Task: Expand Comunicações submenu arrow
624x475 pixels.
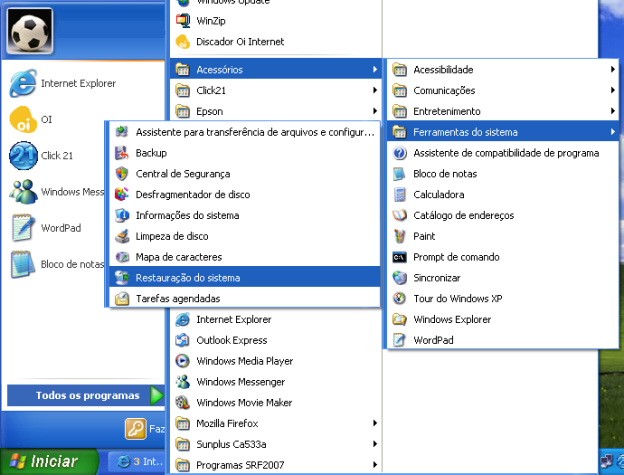Action: (x=613, y=90)
